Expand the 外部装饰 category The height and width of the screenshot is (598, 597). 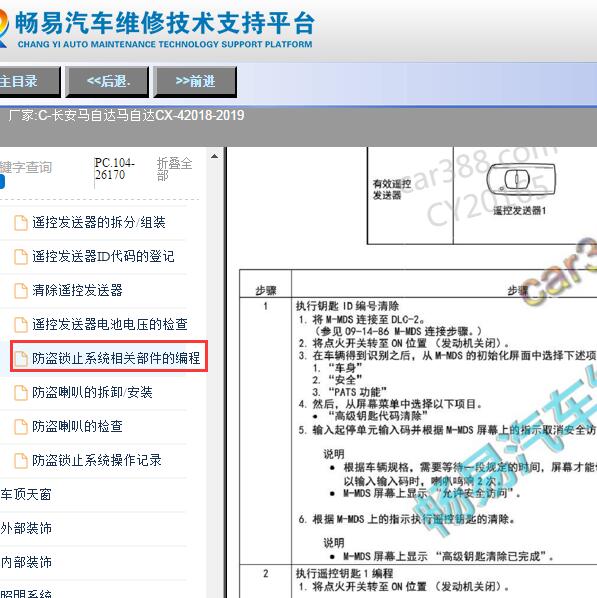(x=26, y=528)
